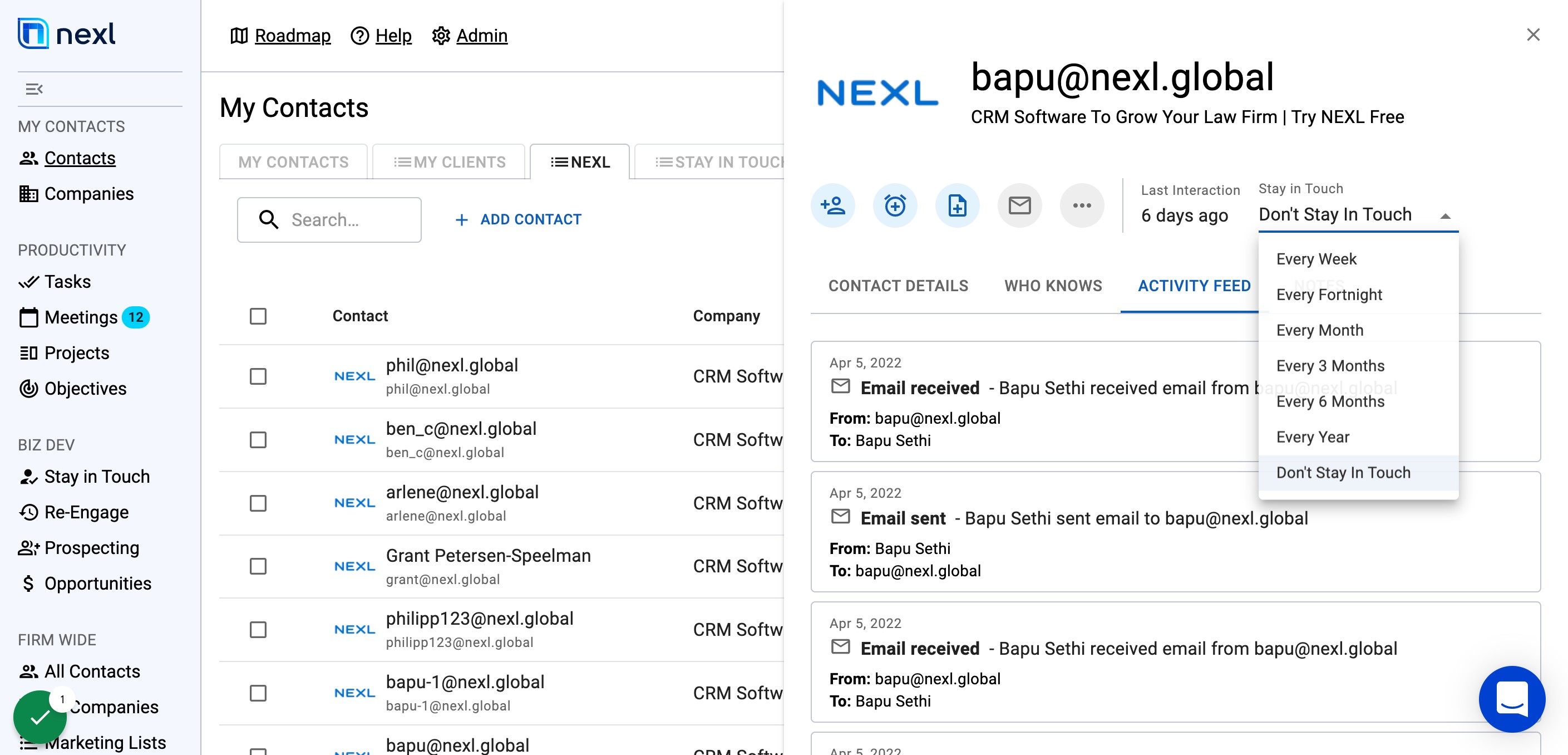Open the more options ellipsis button
This screenshot has width=1568, height=755.
point(1082,206)
